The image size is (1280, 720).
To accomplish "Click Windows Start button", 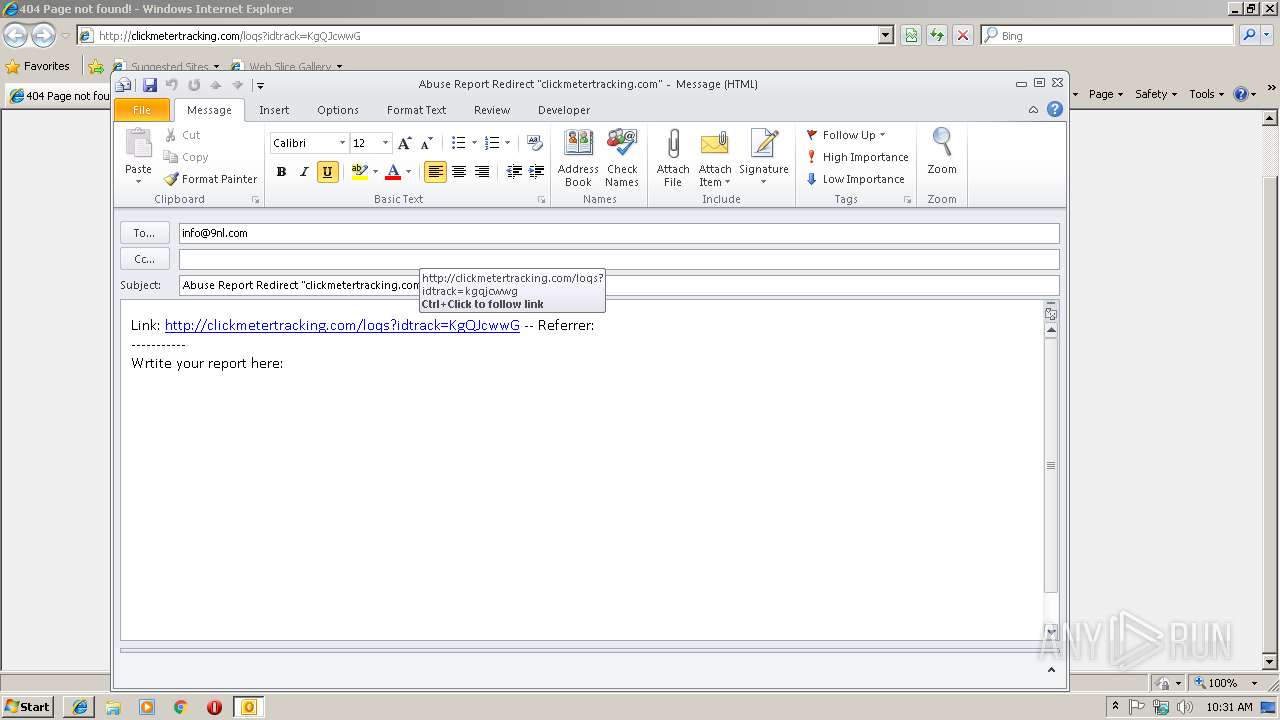I will tap(27, 707).
